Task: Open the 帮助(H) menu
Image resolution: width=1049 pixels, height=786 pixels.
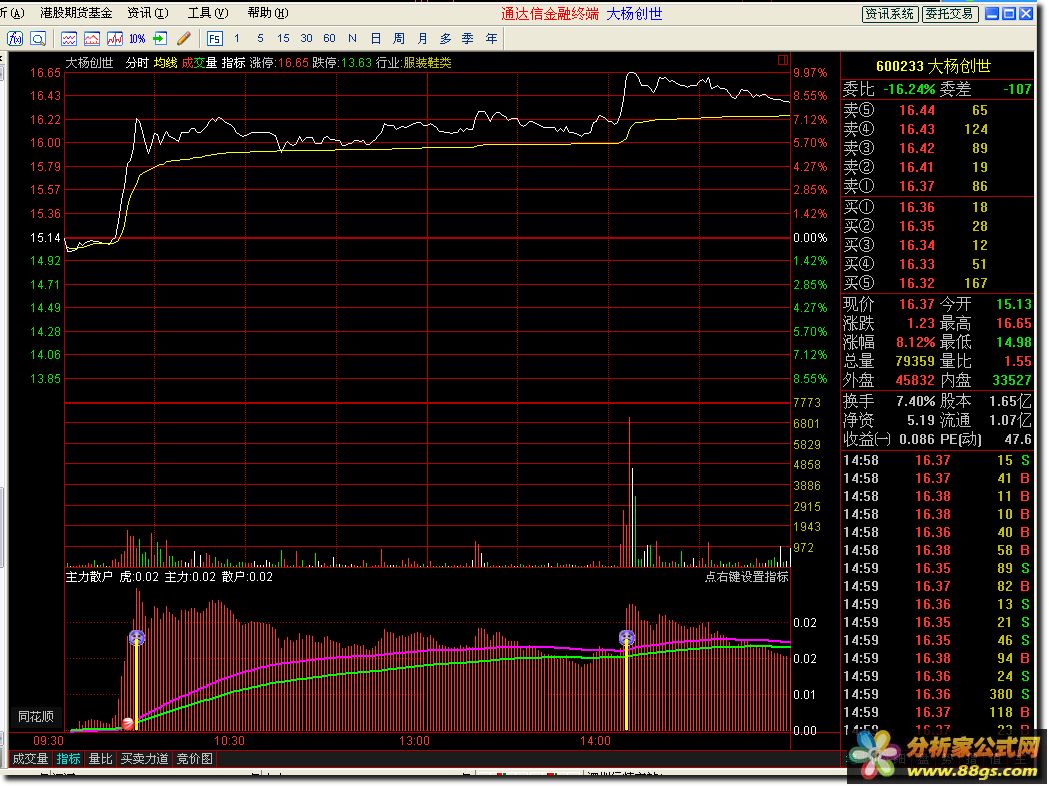Action: (x=268, y=13)
